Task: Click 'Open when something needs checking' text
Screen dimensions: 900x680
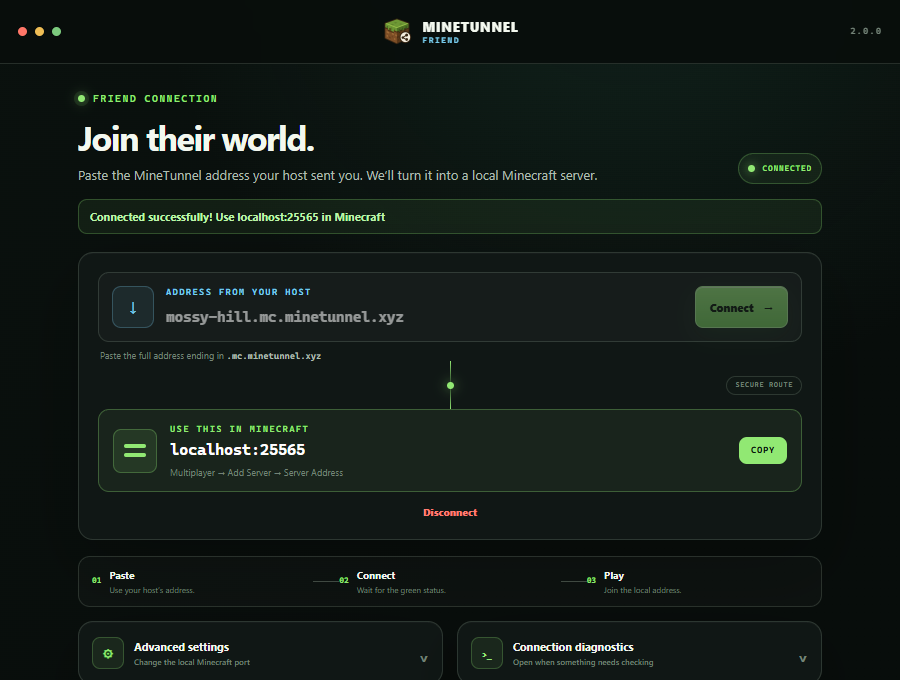Action: click(583, 662)
